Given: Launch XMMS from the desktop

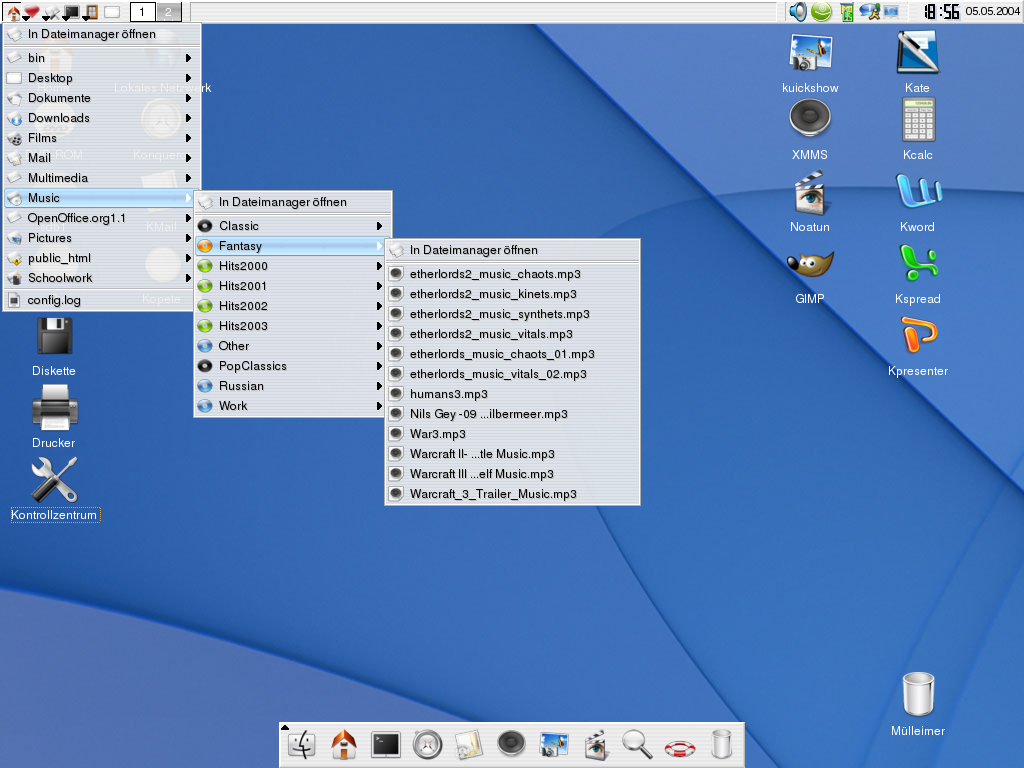Looking at the screenshot, I should (810, 129).
